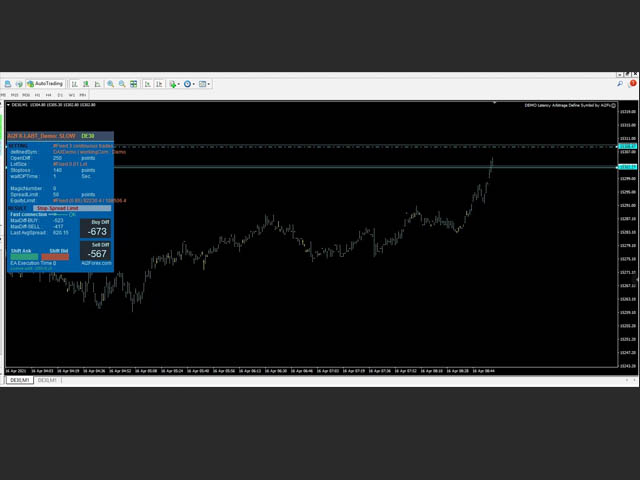
Task: Click the Buy Diff -673 box
Action: pos(96,229)
